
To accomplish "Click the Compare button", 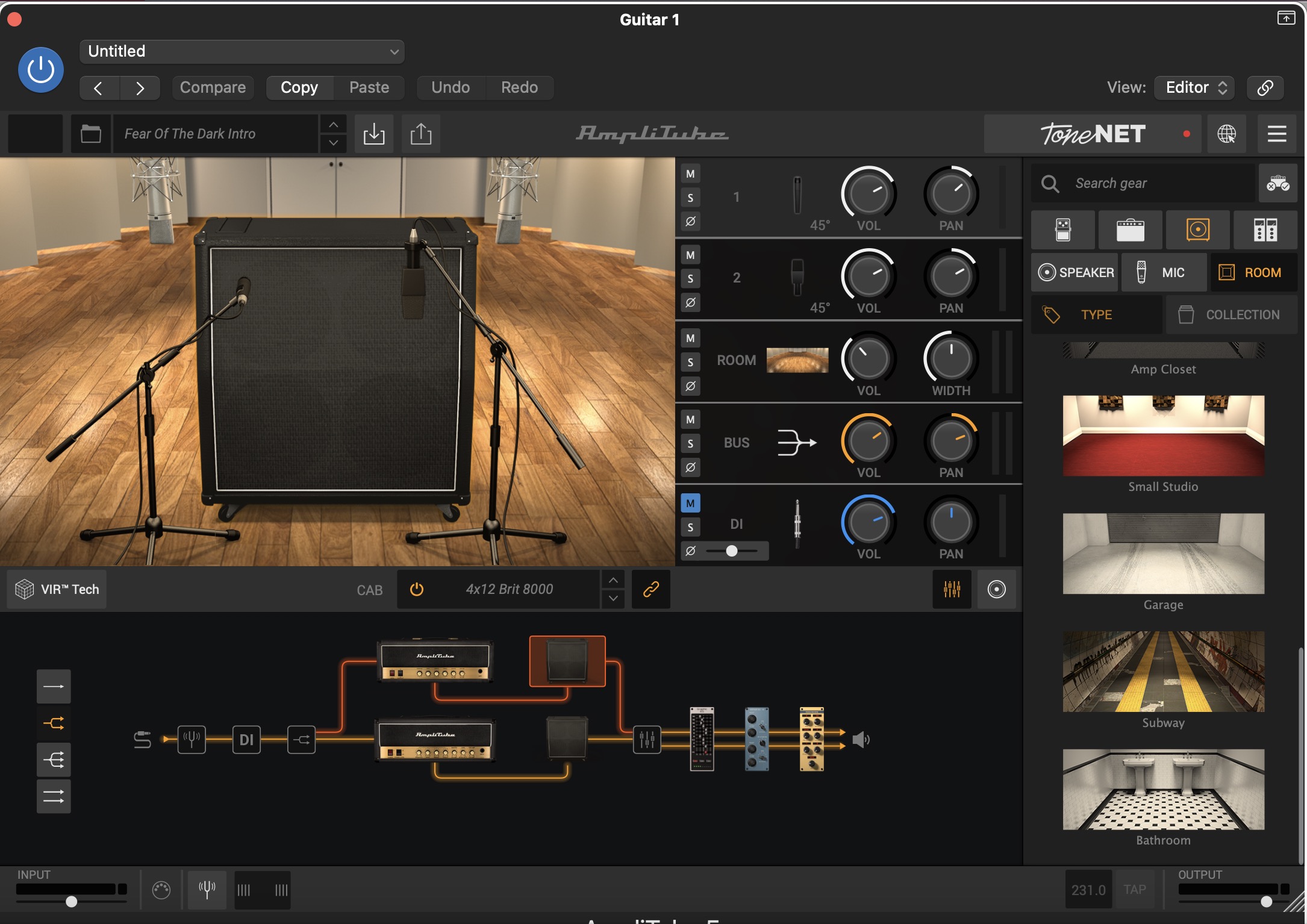I will pyautogui.click(x=213, y=88).
